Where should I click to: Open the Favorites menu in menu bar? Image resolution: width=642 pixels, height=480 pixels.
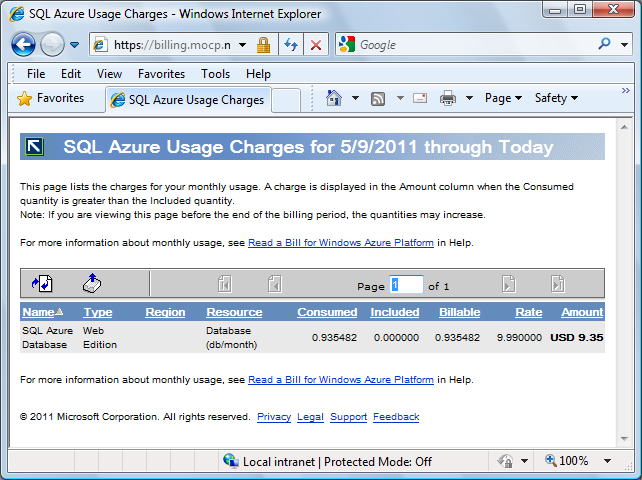[x=161, y=74]
